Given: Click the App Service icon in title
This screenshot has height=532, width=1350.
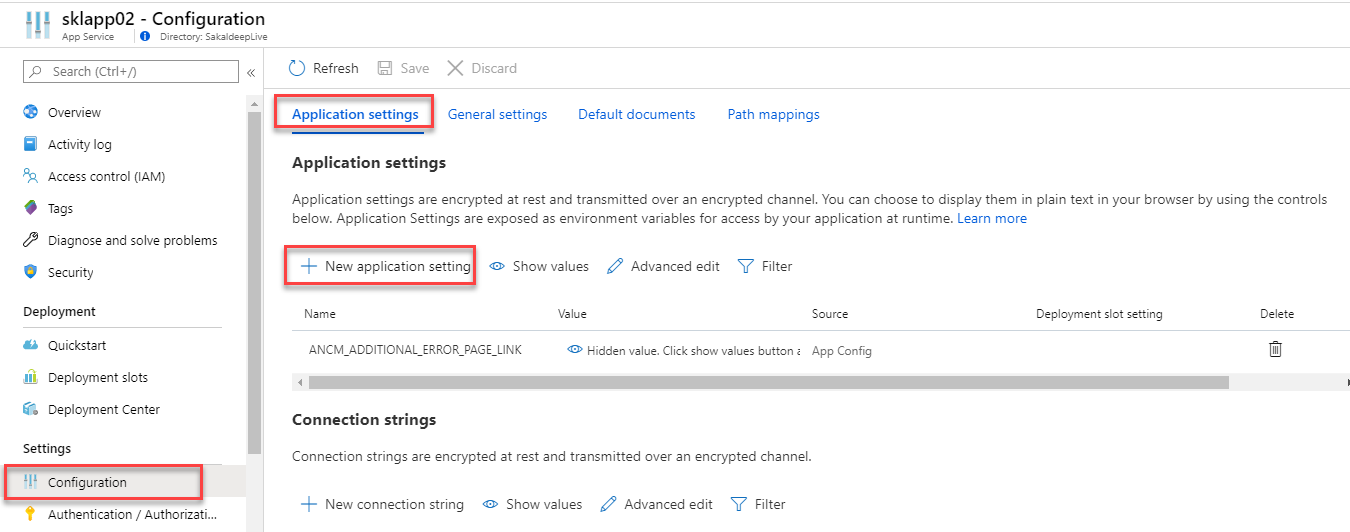Looking at the screenshot, I should pos(37,26).
